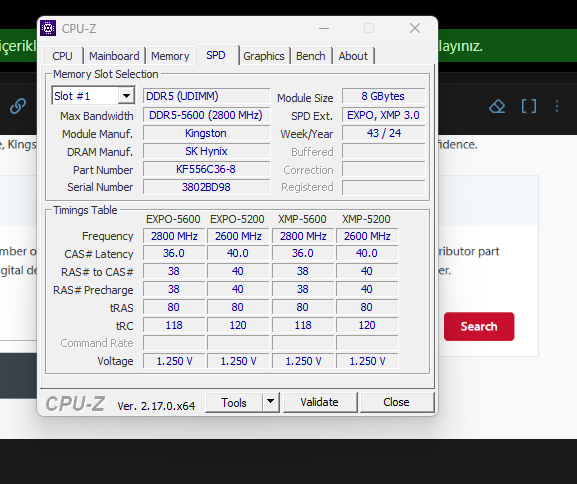Click XMP-5200 tRC 120 cell
This screenshot has height=484, width=577.
pos(367,325)
